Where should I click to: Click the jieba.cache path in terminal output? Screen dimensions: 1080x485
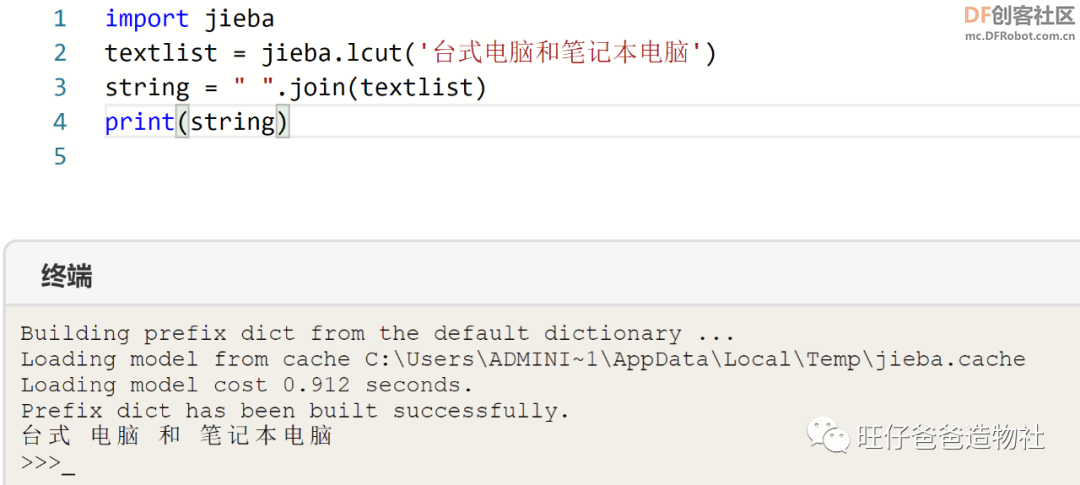click(x=695, y=359)
